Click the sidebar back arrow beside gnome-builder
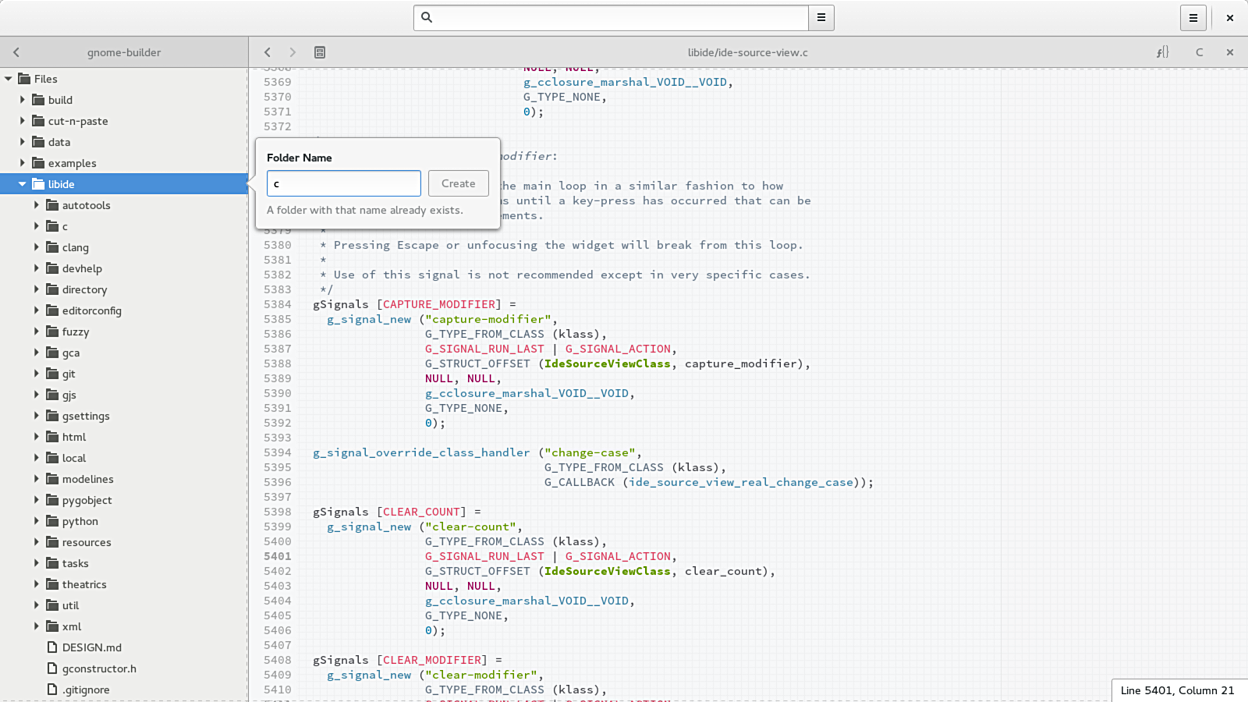Viewport: 1248px width, 702px height. click(x=16, y=52)
